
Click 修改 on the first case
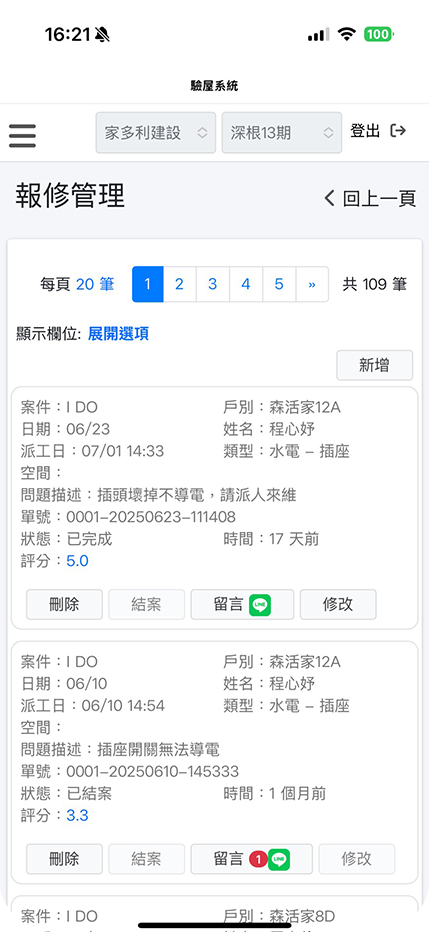coord(338,605)
